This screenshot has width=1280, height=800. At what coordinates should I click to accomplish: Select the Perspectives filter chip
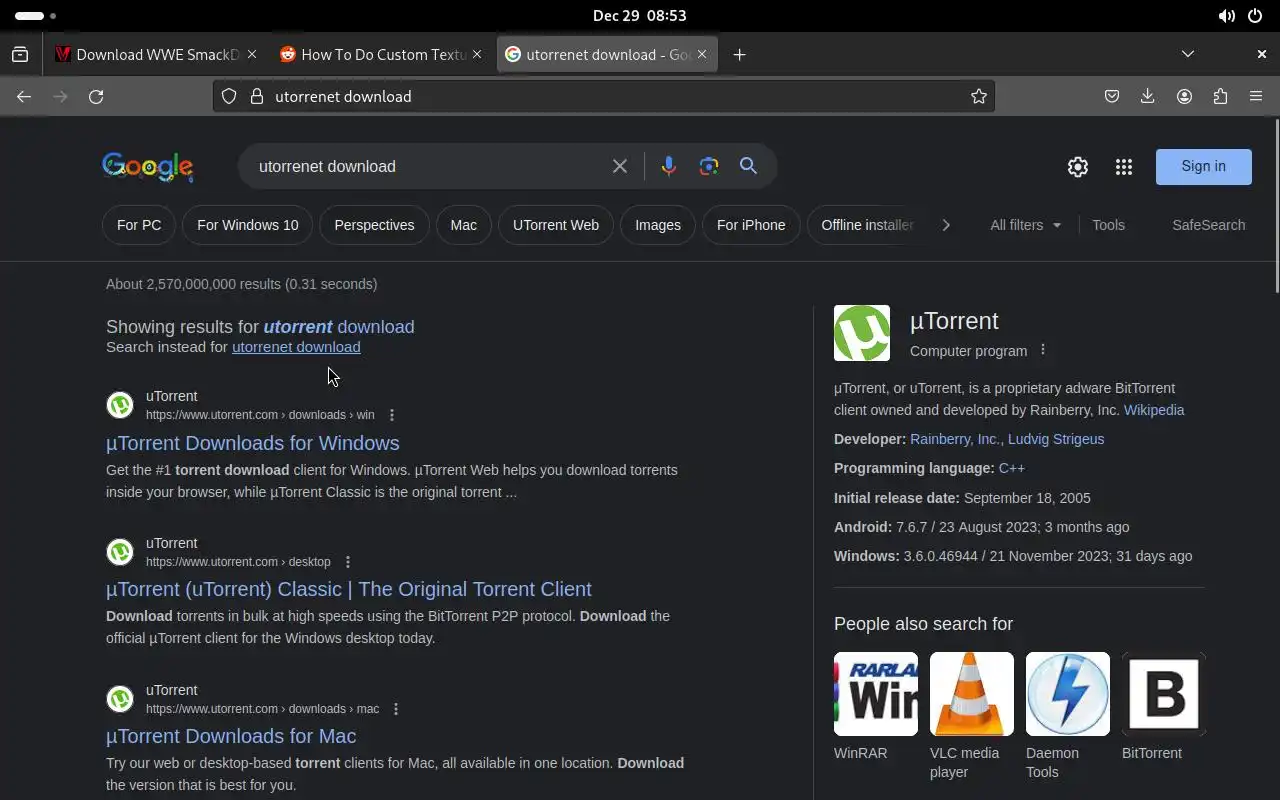point(374,225)
